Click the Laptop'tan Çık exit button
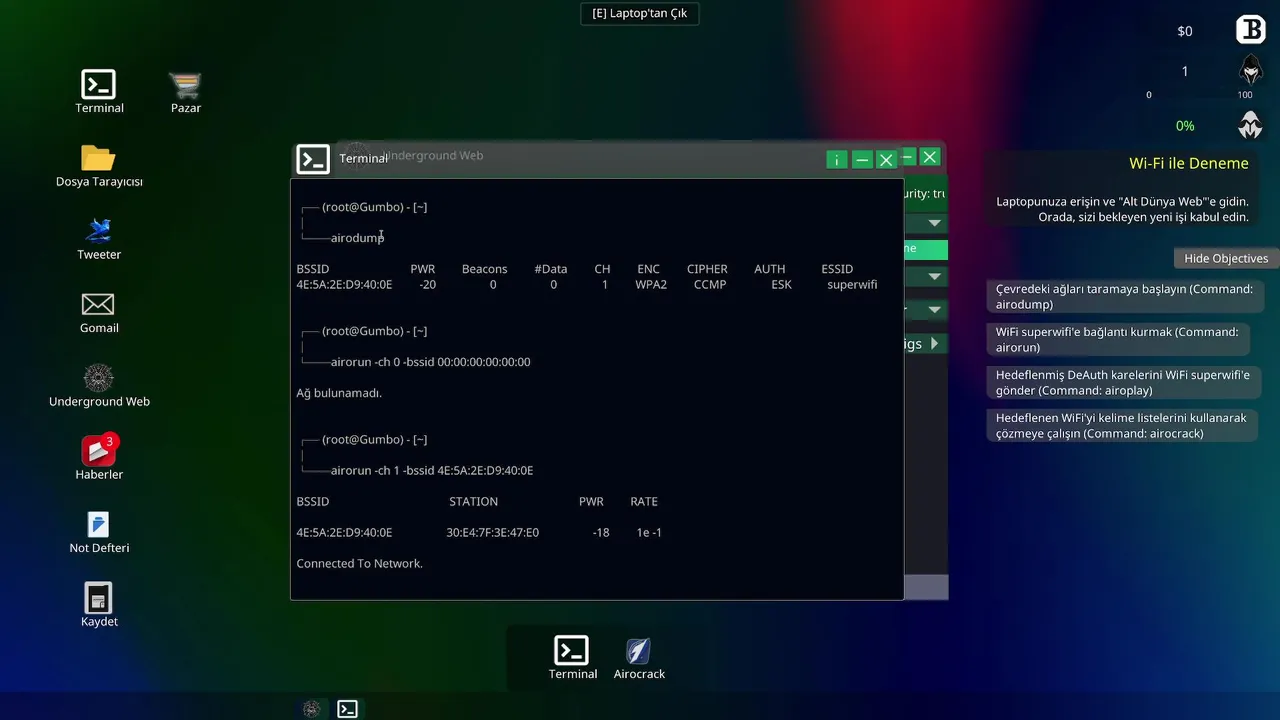The height and width of the screenshot is (720, 1280). click(640, 13)
